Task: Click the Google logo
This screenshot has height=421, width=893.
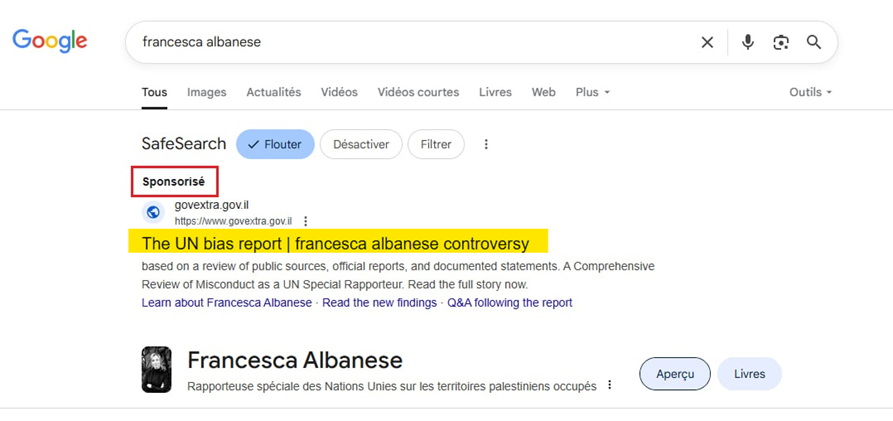Action: click(x=49, y=41)
